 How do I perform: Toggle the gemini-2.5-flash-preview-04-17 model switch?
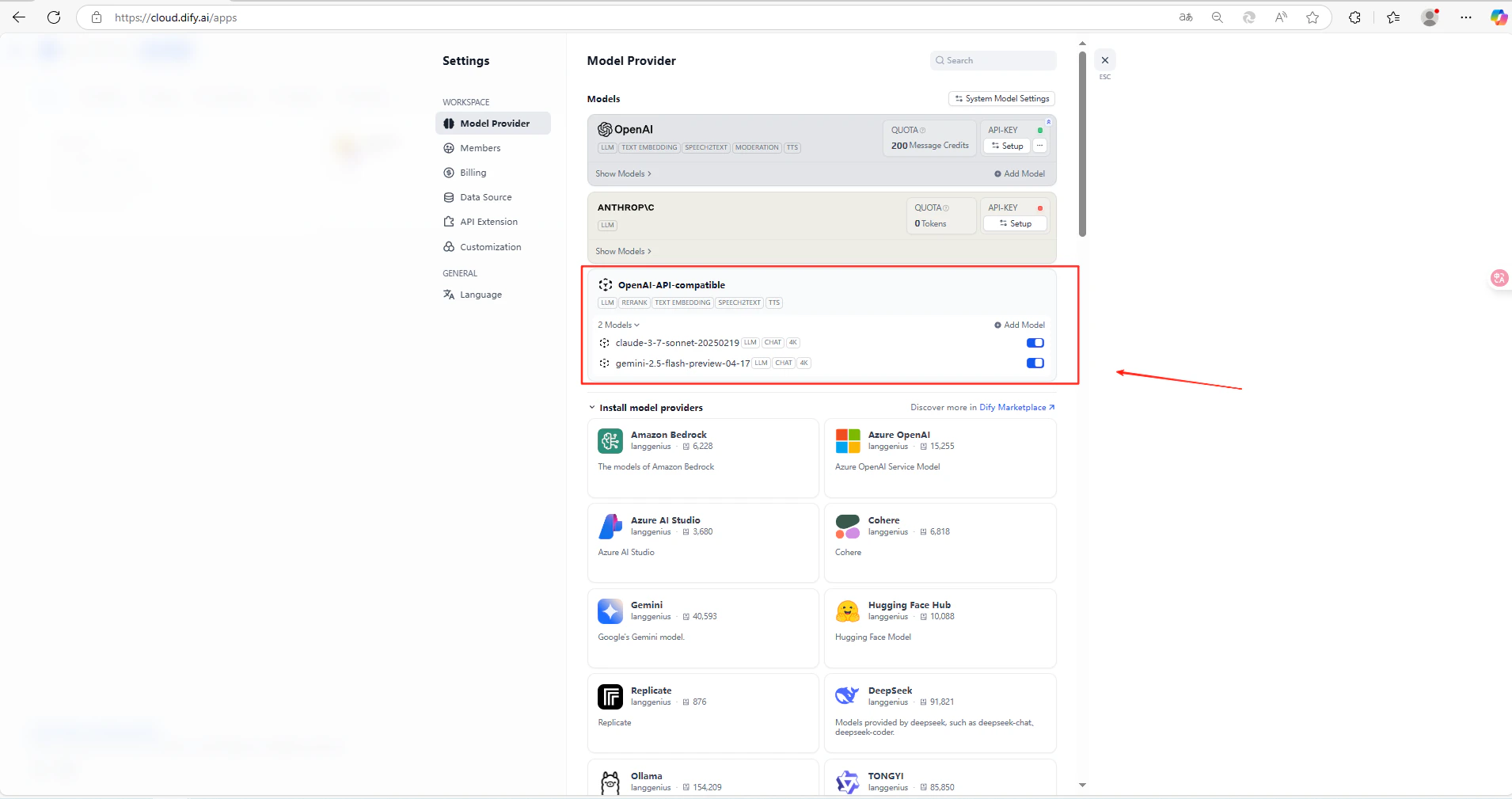(1035, 363)
